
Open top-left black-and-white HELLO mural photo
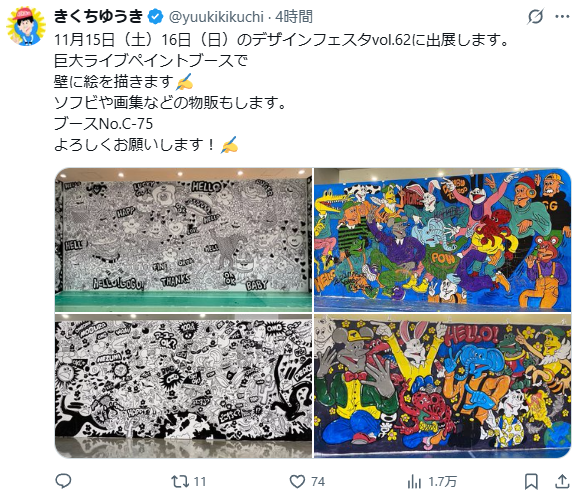[x=183, y=240]
